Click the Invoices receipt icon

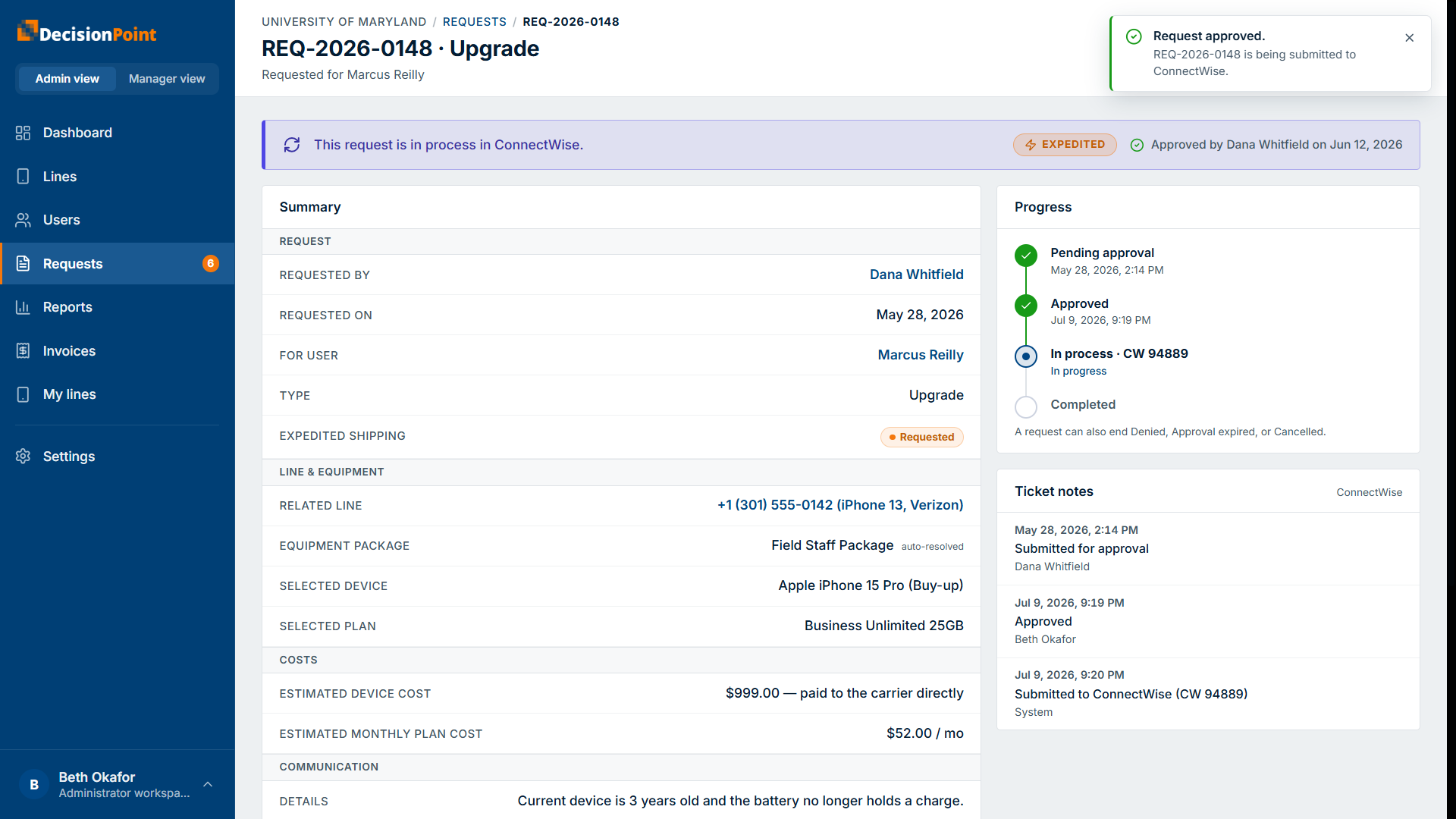pos(23,351)
